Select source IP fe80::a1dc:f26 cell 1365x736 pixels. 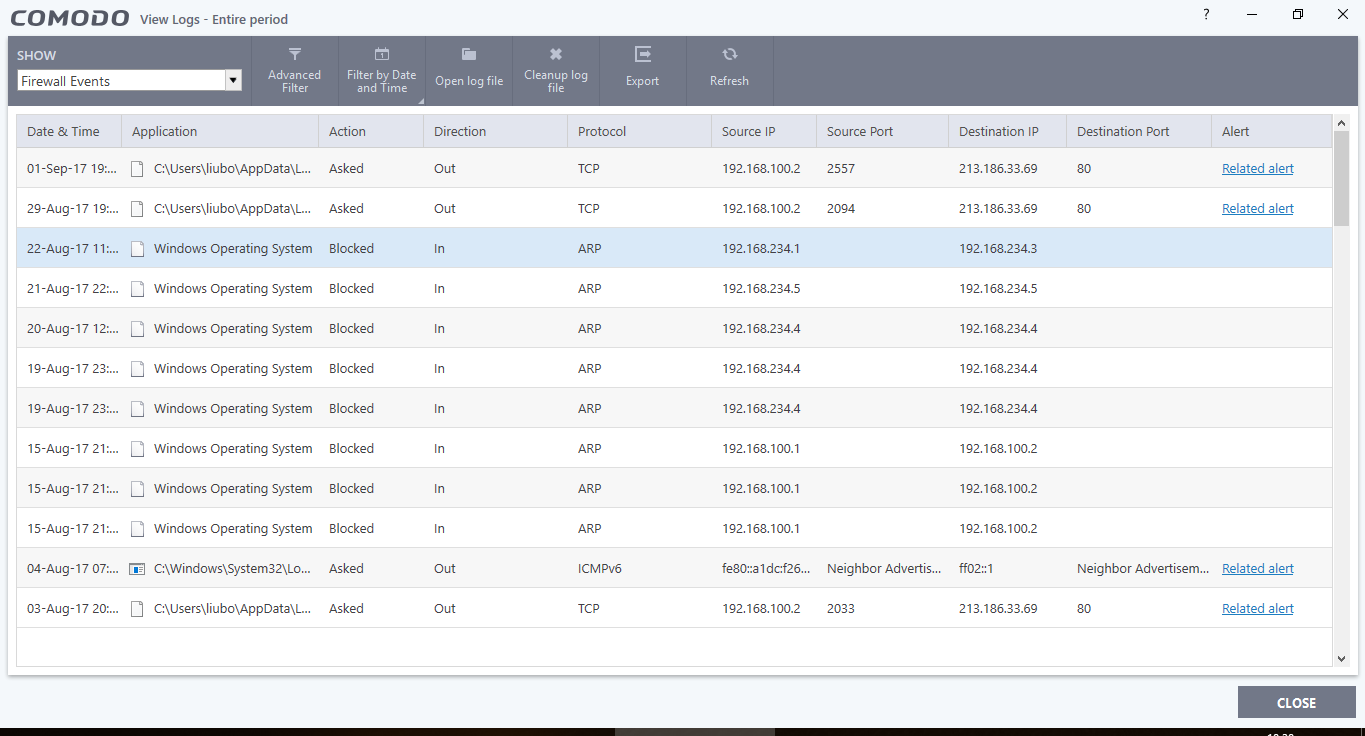point(764,569)
